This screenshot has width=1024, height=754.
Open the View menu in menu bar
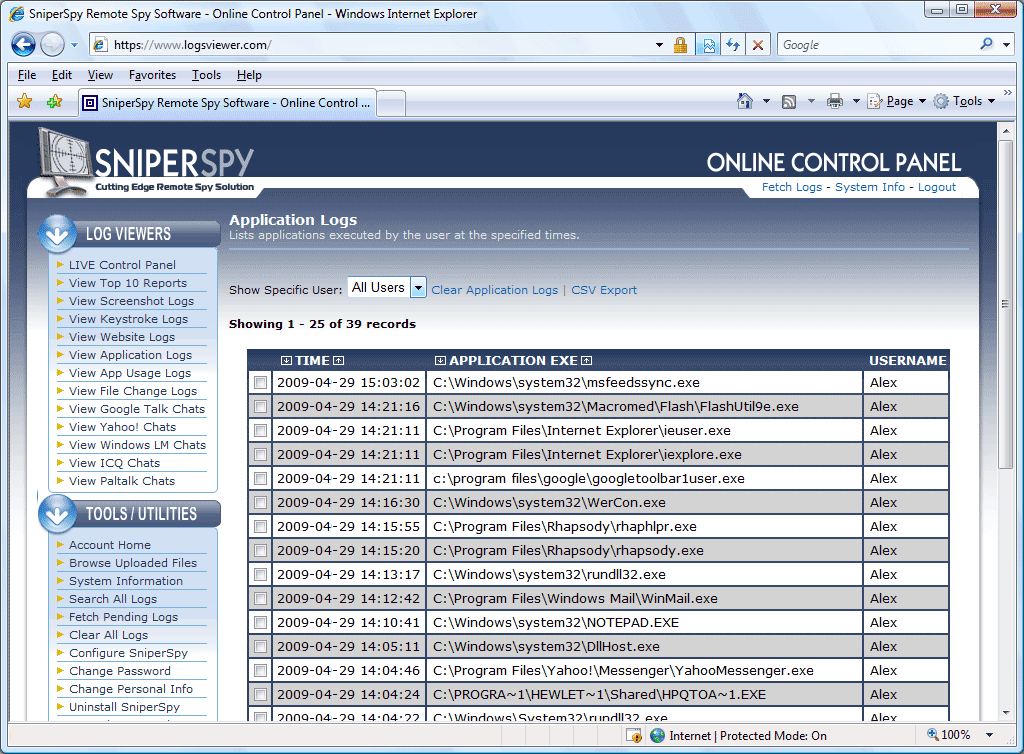[x=100, y=75]
